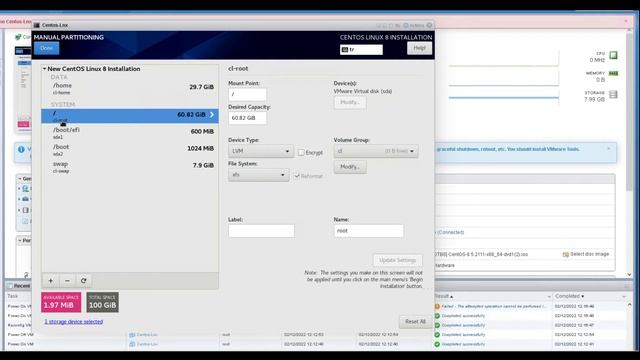Click the CPU chip icon in vSphere window
This screenshot has height=360, width=640.
613,55
